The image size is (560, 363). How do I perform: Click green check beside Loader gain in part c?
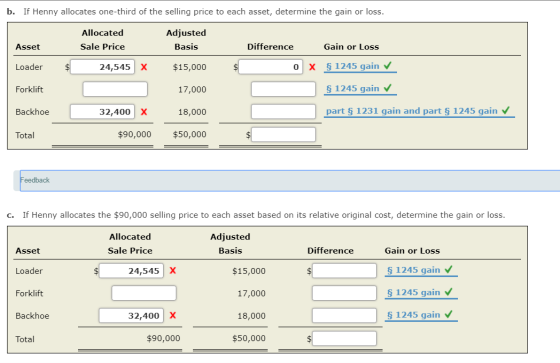coord(449,269)
